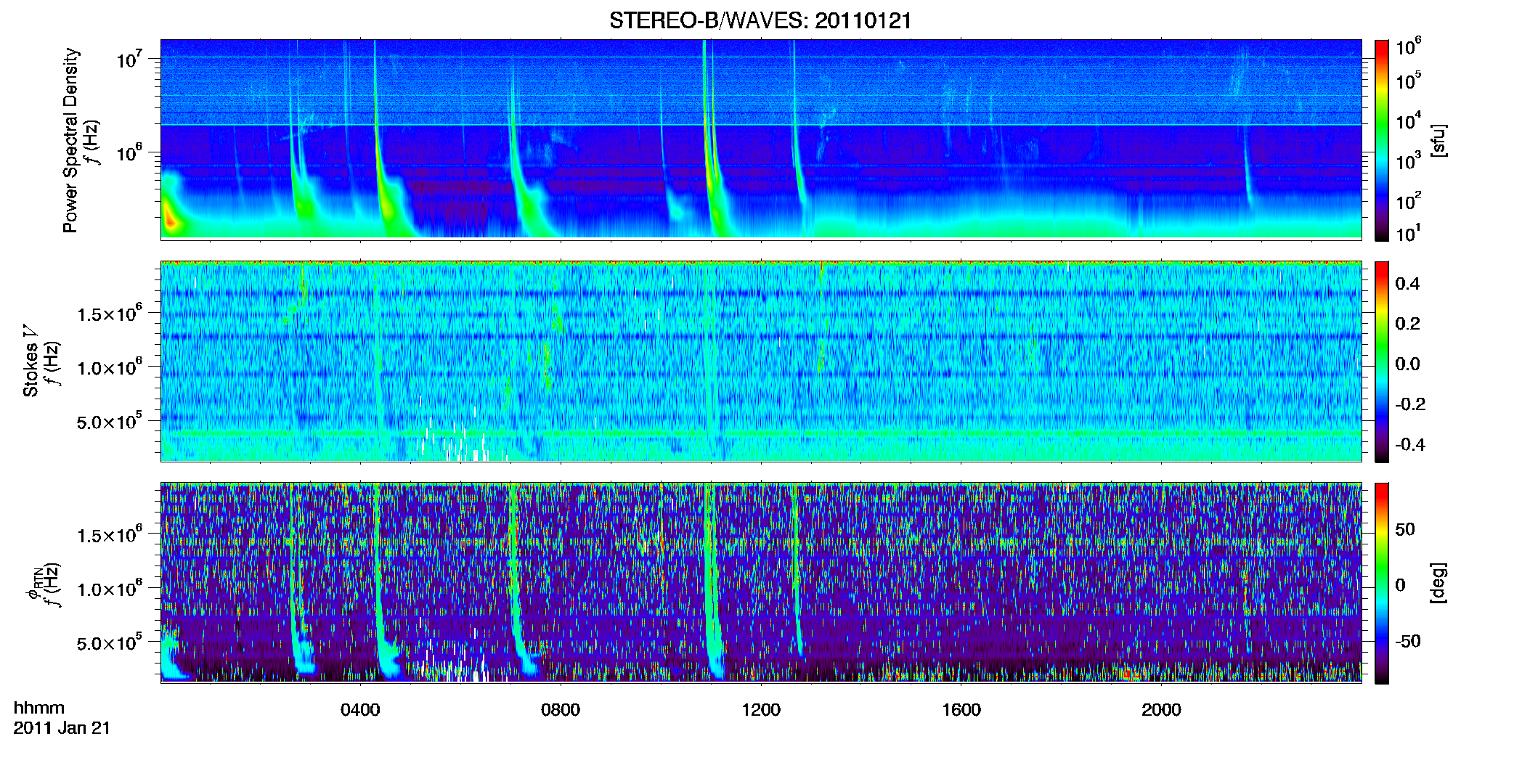This screenshot has width=1522, height=784.
Task: Click the STEREO-B/WAVES: 20110121 plot title
Action: 760,20
